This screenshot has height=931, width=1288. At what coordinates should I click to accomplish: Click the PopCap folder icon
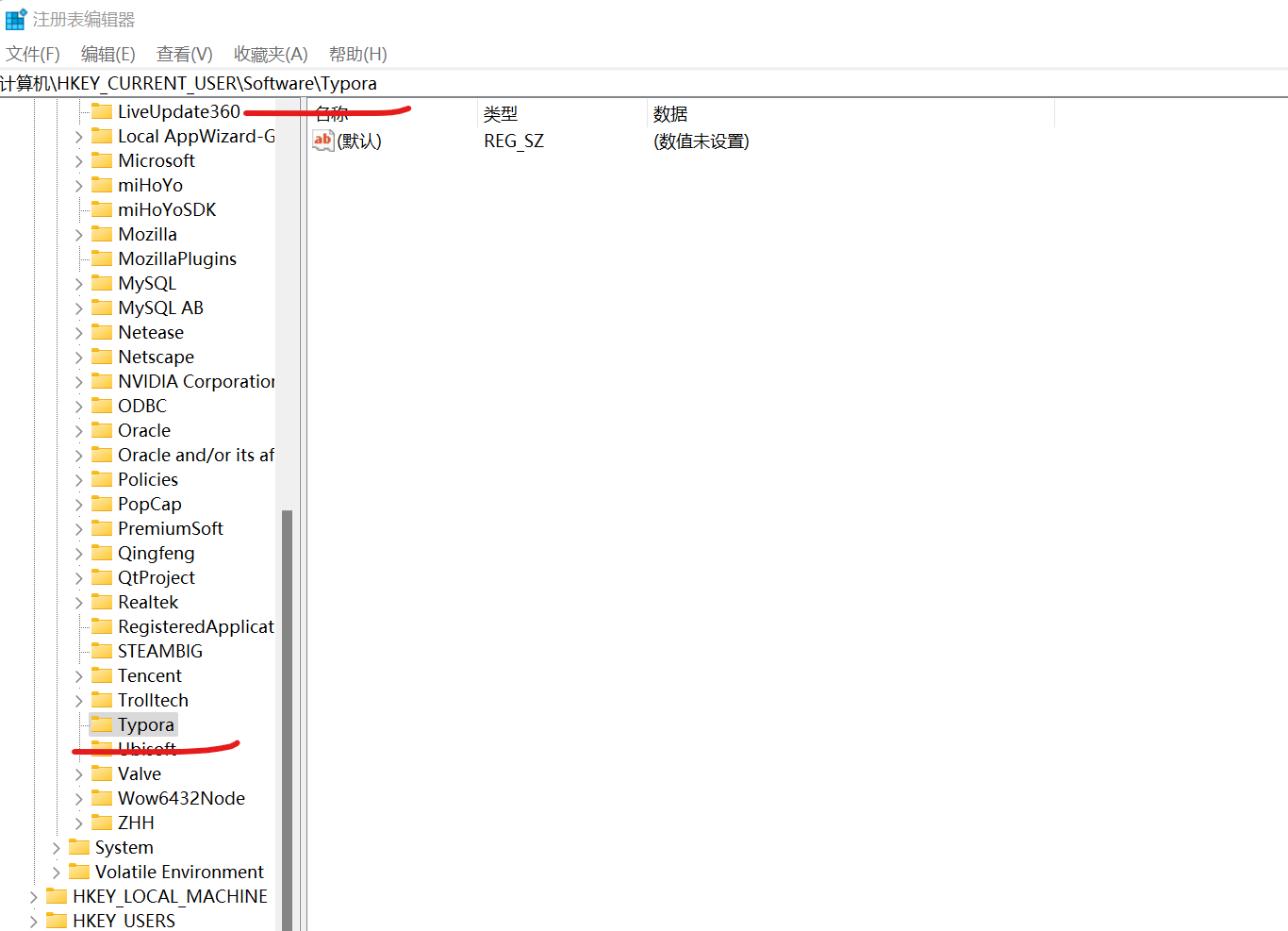tap(102, 504)
